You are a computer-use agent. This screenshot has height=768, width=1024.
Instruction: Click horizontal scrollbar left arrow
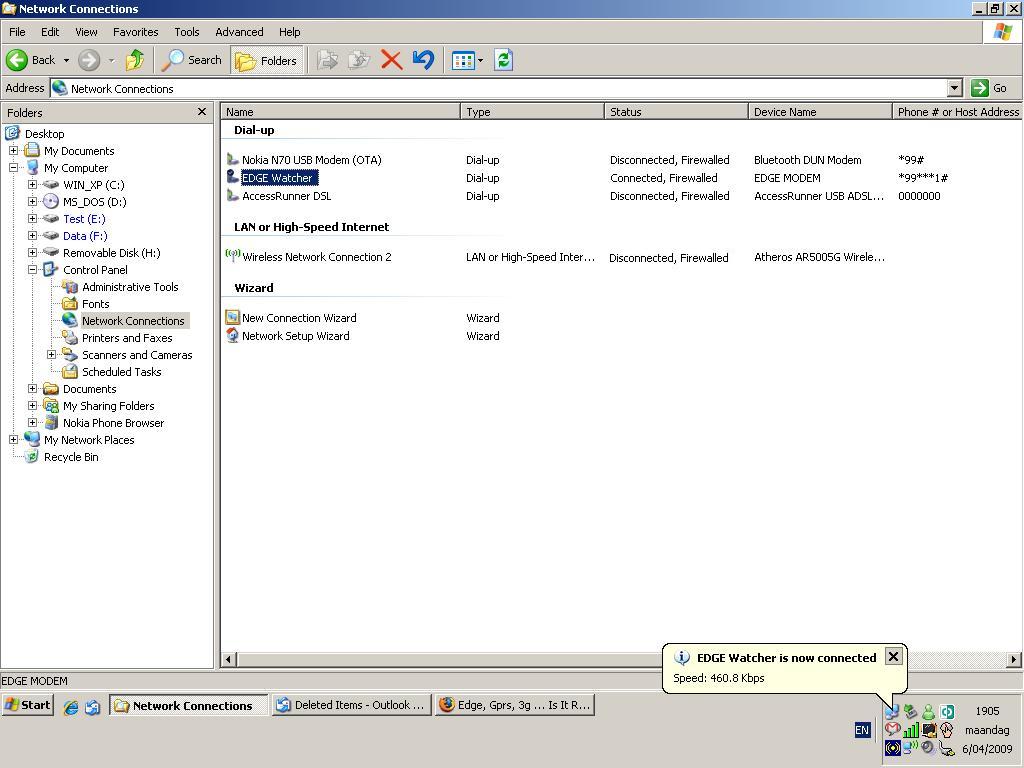pyautogui.click(x=228, y=660)
